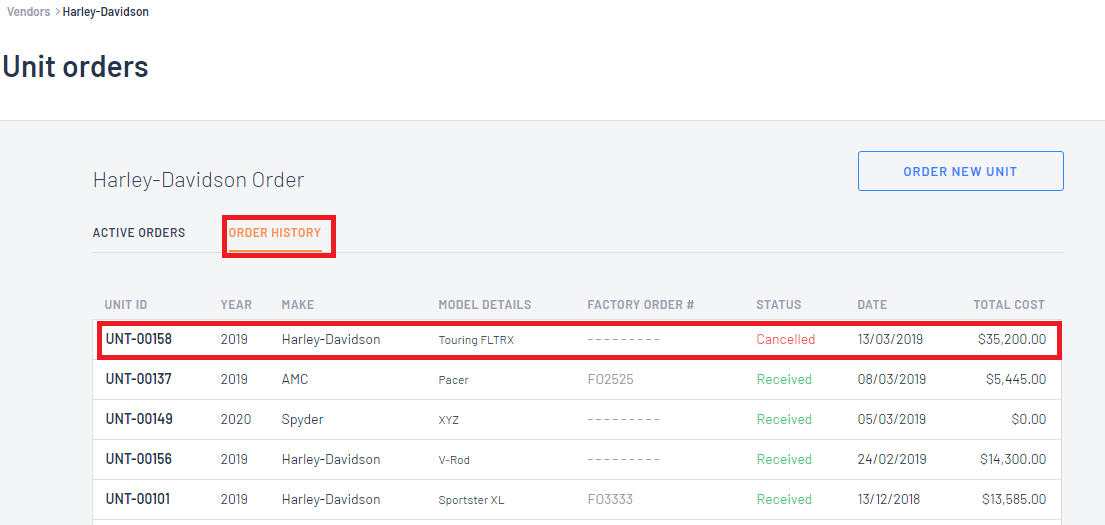Sort by Factory Order # header
This screenshot has width=1105, height=525.
641,305
